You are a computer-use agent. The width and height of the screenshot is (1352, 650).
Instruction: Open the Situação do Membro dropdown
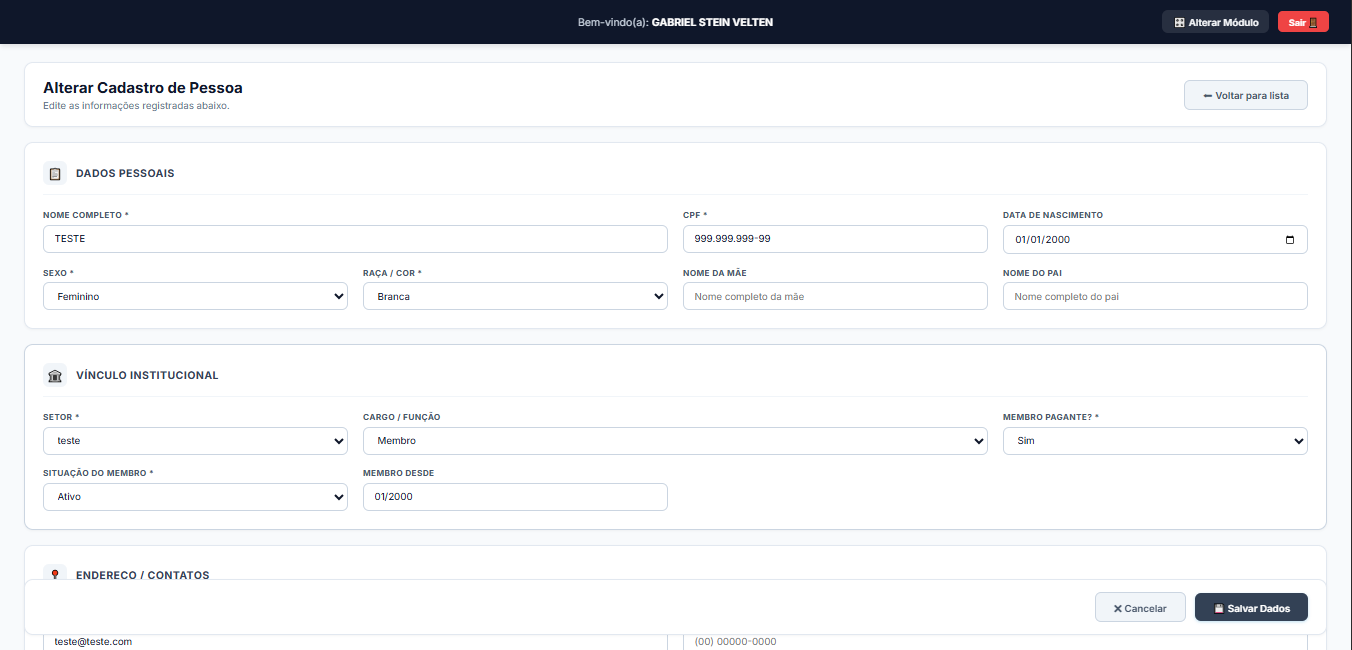pos(195,497)
